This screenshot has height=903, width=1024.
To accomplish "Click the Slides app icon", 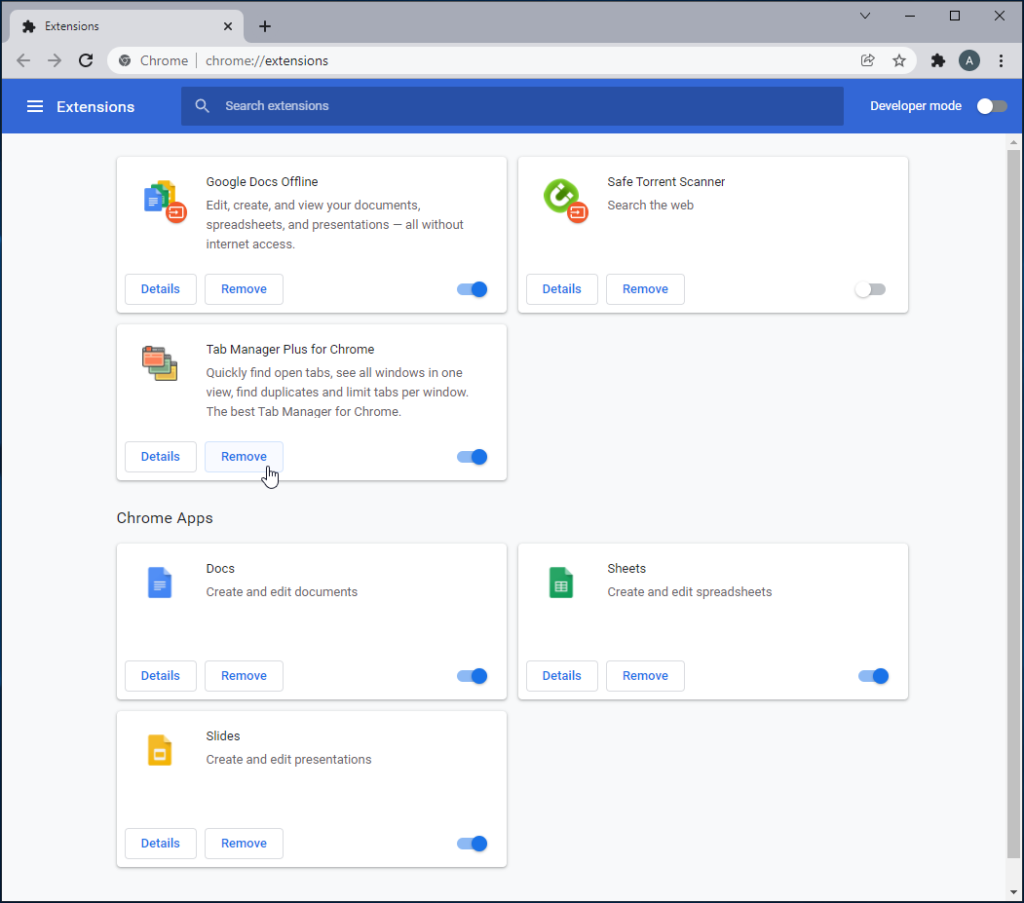I will pyautogui.click(x=160, y=749).
